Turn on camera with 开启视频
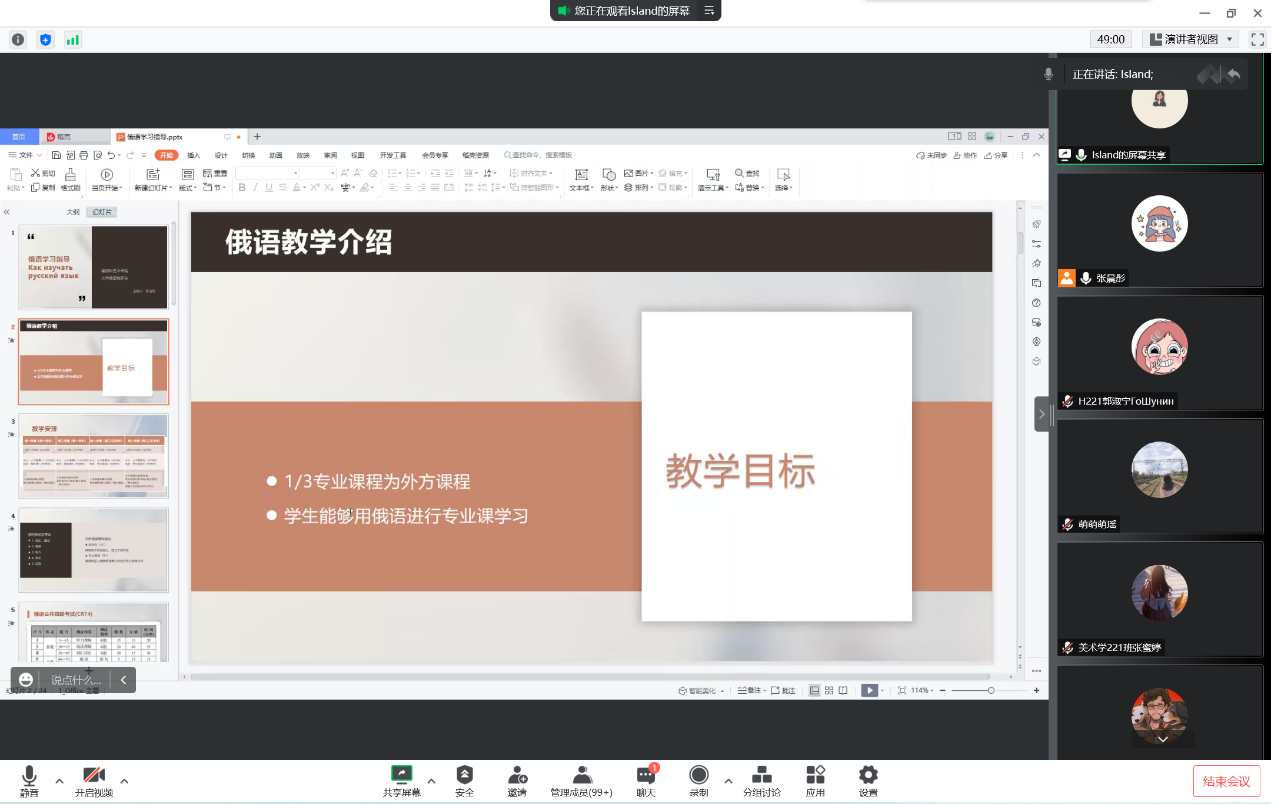1271x804 pixels. pyautogui.click(x=94, y=780)
